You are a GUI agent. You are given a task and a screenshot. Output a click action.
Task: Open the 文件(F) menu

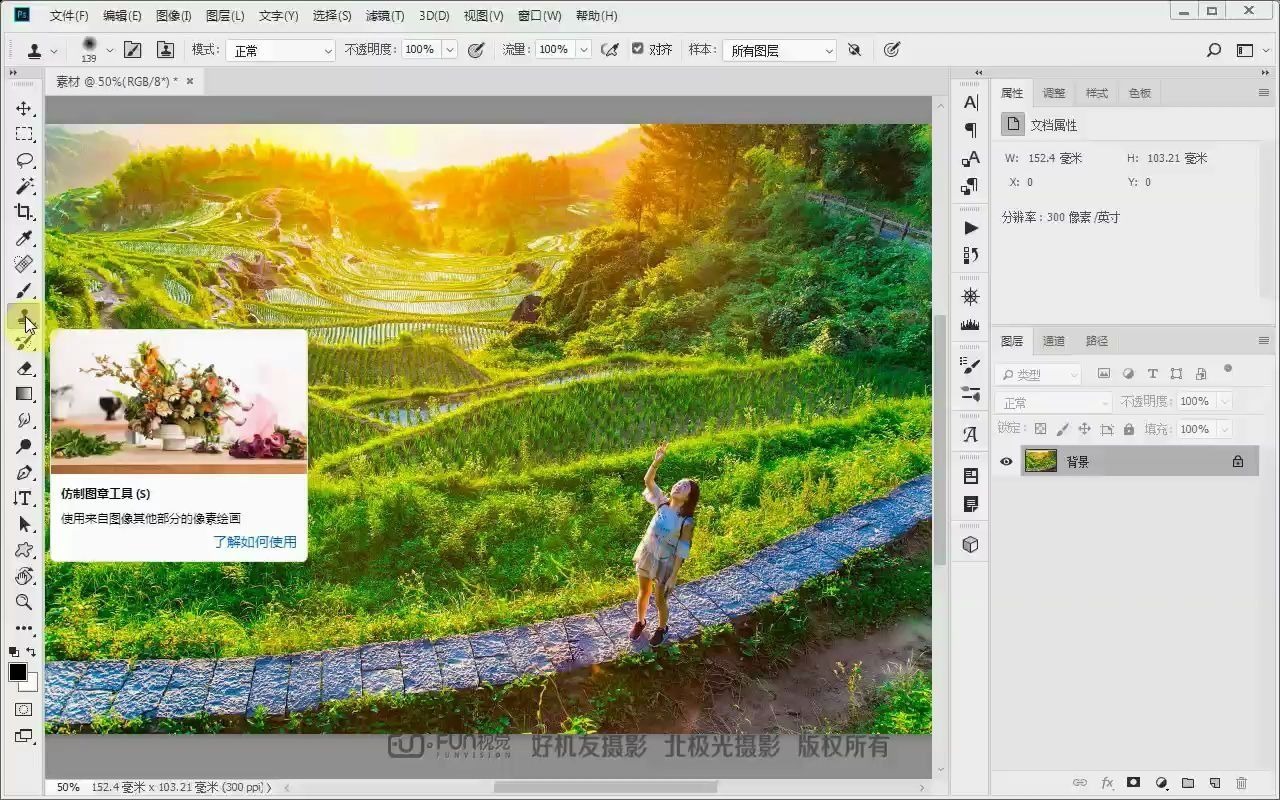pos(69,16)
